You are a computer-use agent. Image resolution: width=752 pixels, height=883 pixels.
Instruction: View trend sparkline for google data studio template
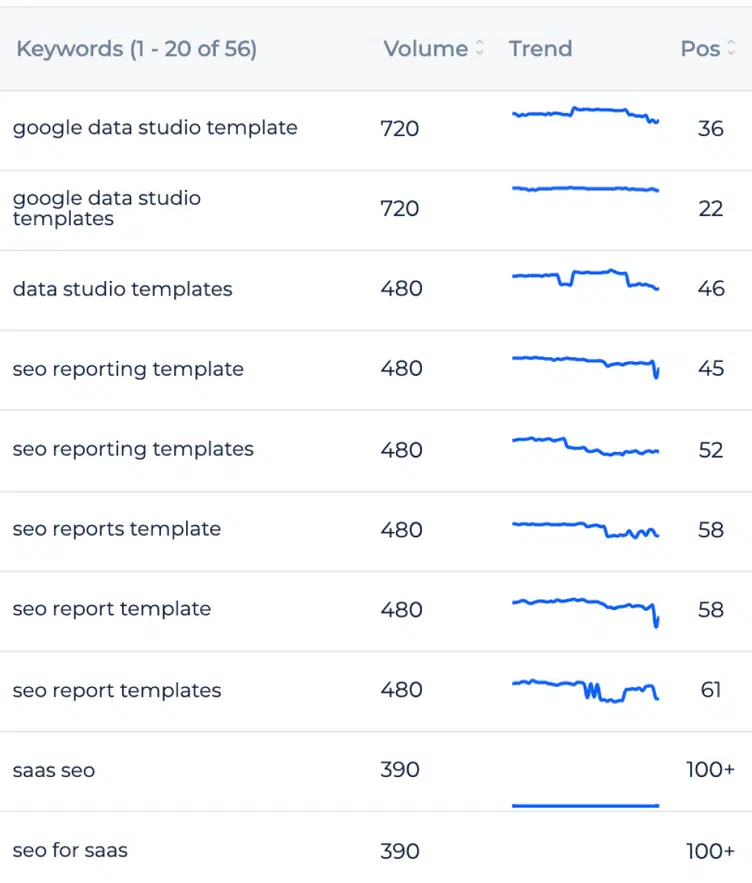pos(585,114)
